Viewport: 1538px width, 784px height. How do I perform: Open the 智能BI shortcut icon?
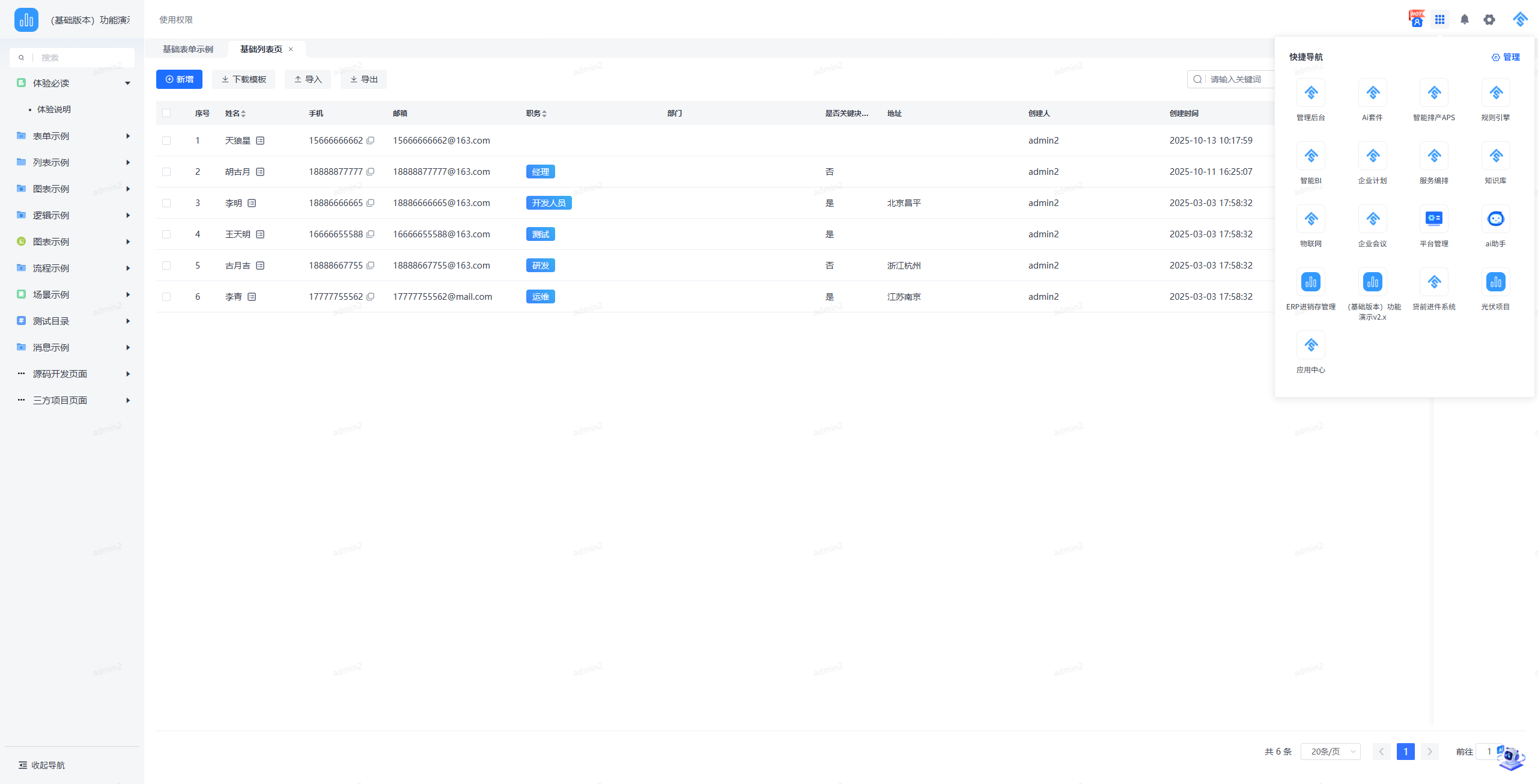(x=1310, y=156)
